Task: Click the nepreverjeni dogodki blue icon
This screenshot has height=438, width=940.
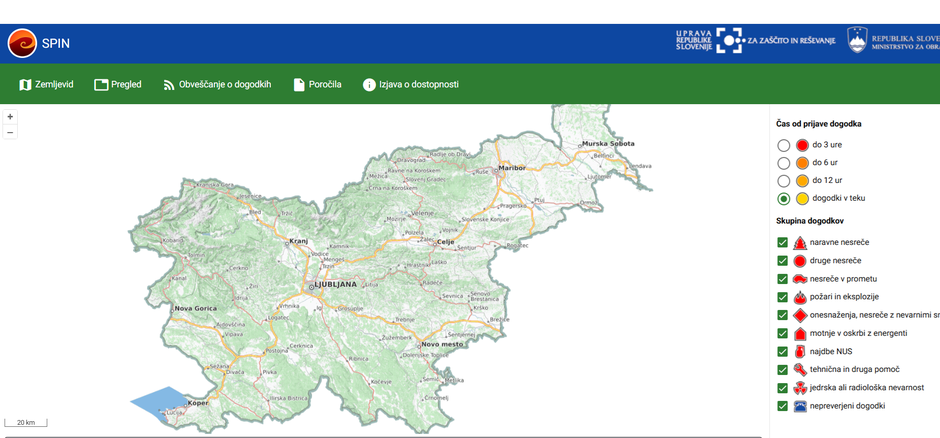Action: click(x=800, y=406)
